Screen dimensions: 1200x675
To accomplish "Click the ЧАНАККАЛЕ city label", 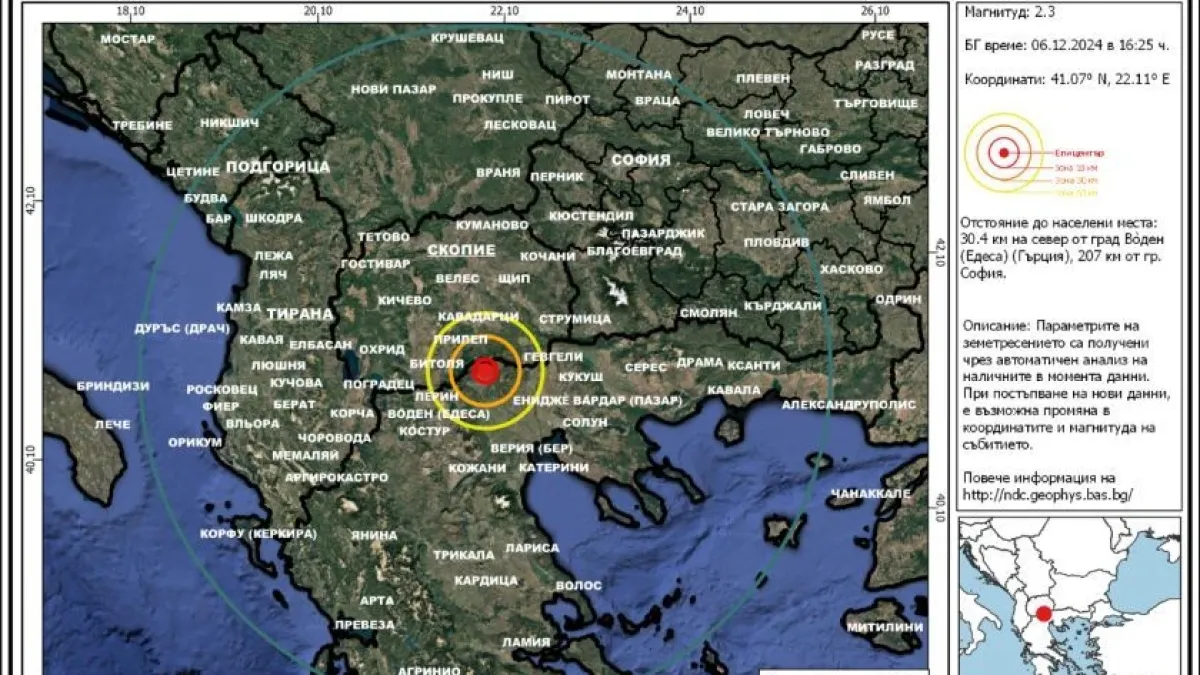I will (870, 494).
